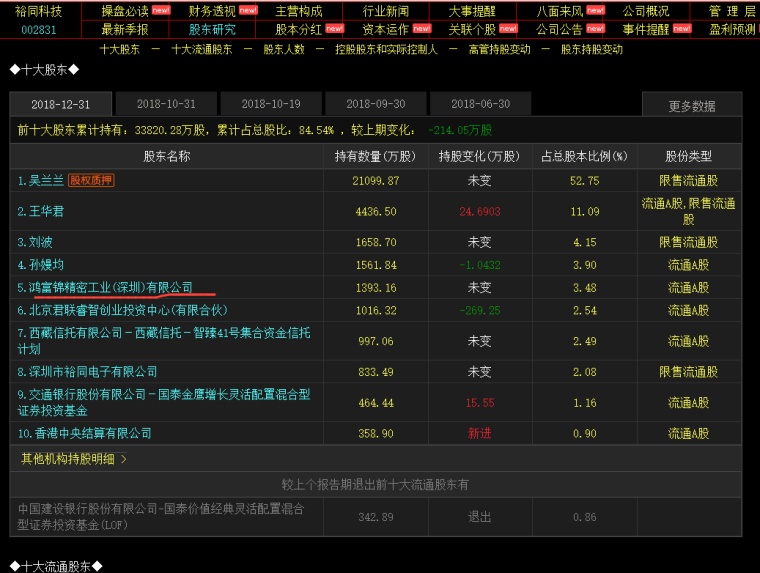760x573 pixels.
Task: Open shareholder 吴兰兰
Action: [46, 180]
